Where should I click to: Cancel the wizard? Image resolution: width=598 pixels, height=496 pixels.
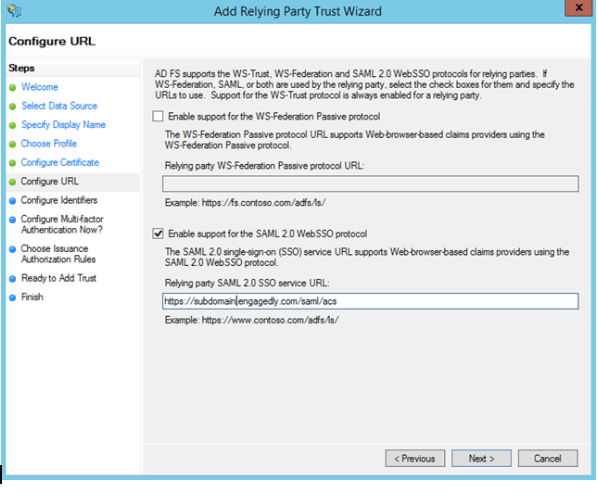point(548,458)
